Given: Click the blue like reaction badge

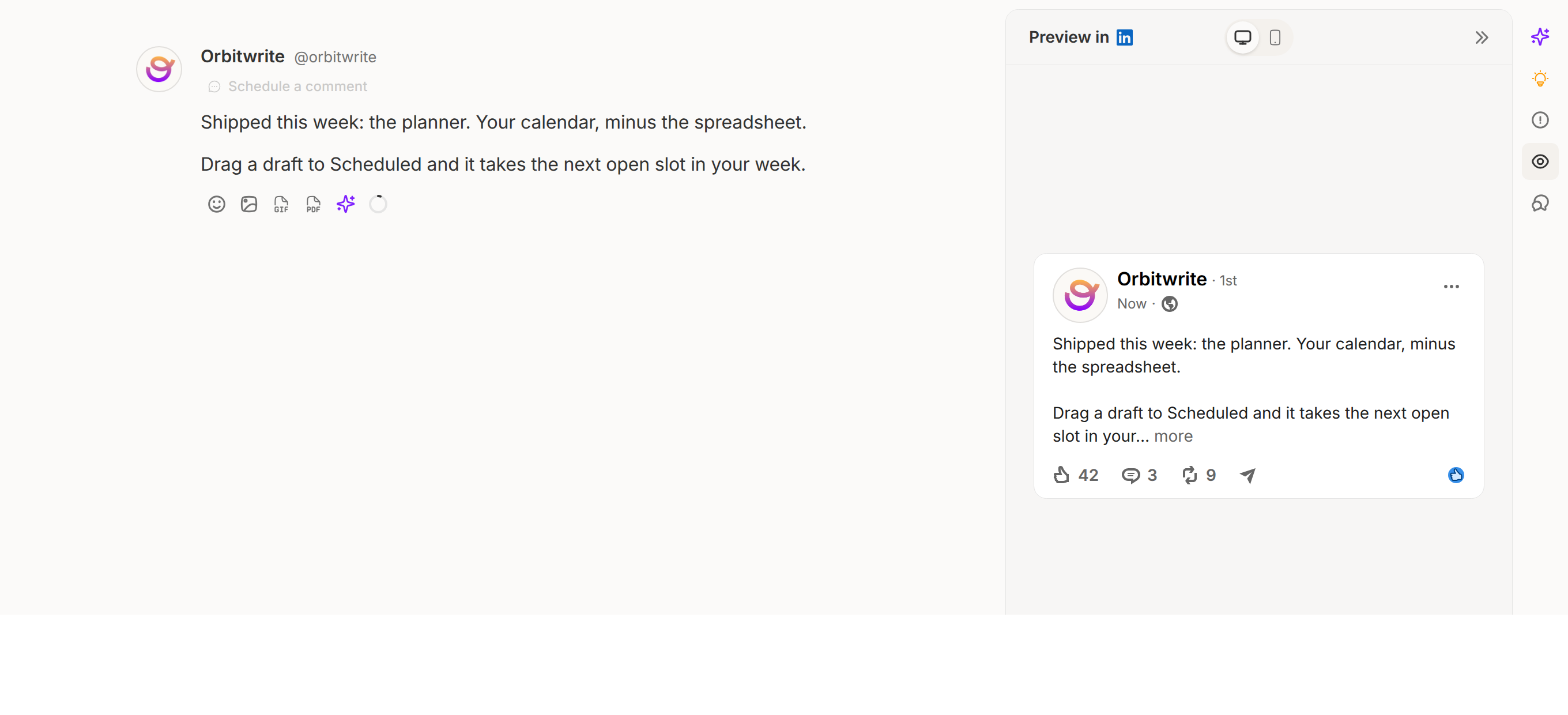Looking at the screenshot, I should (x=1456, y=475).
